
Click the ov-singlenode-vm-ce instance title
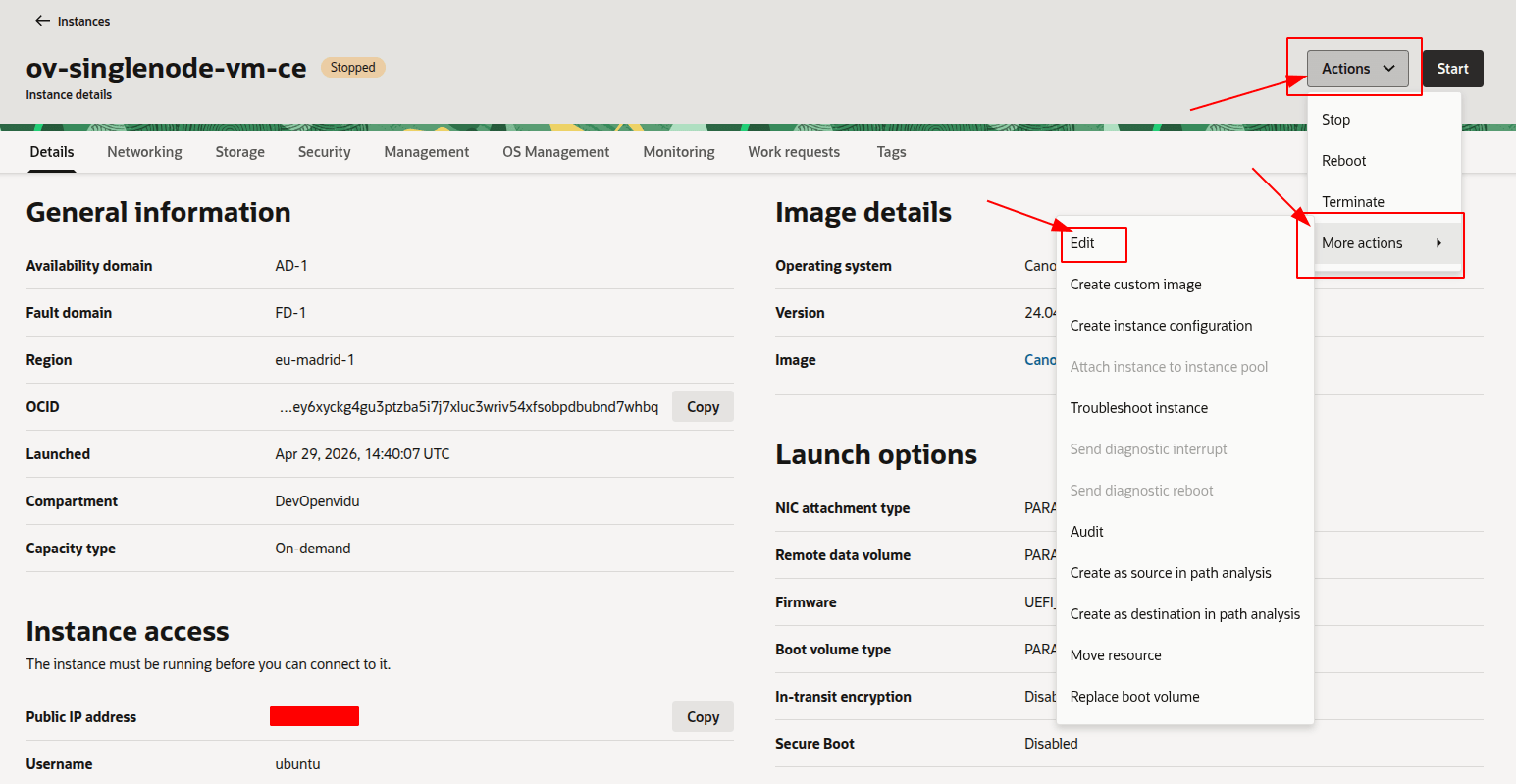pos(166,67)
